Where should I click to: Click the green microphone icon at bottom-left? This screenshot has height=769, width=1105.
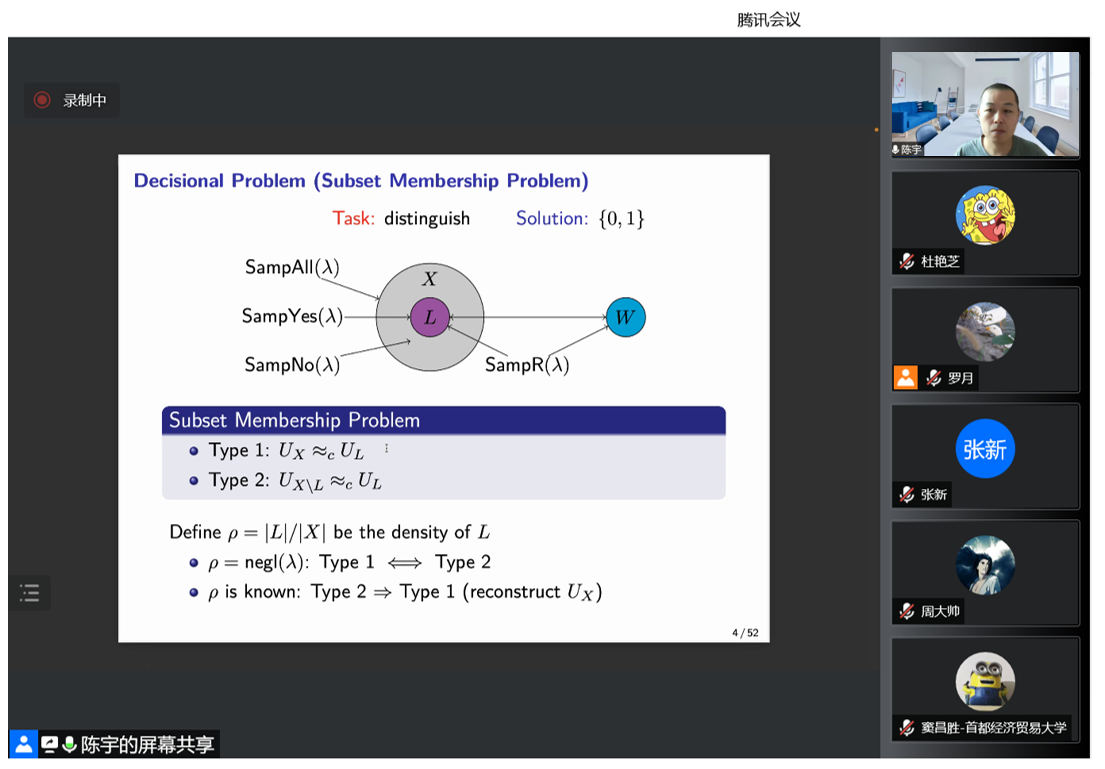[69, 744]
